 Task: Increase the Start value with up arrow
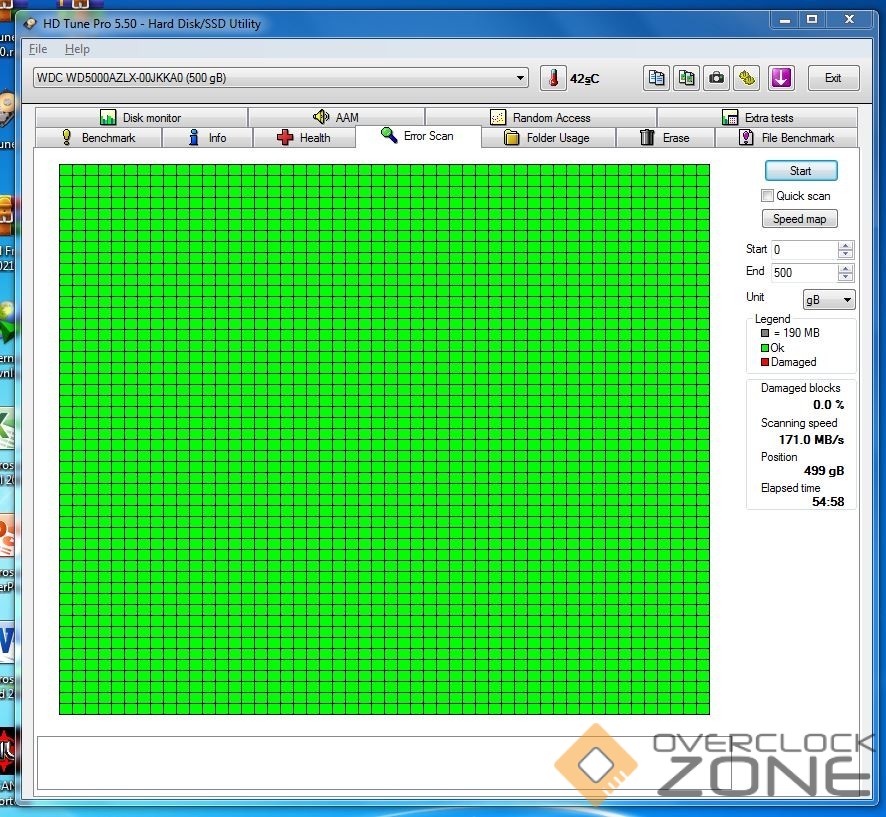845,246
